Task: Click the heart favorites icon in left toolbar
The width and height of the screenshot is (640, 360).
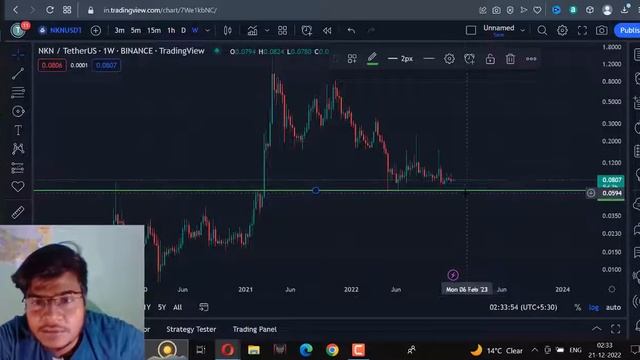Action: (18, 187)
